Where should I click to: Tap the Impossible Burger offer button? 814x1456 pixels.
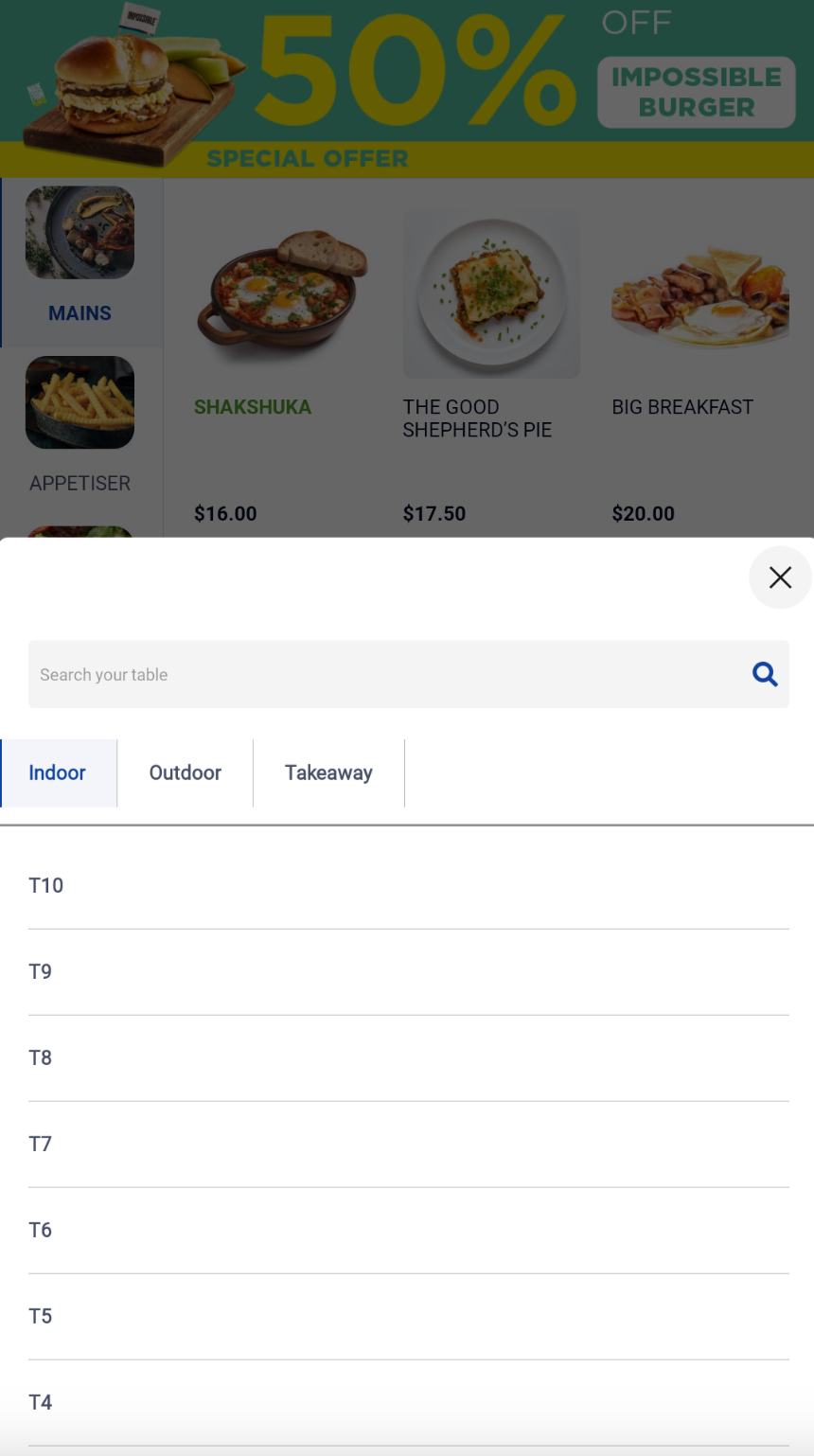pyautogui.click(x=697, y=92)
